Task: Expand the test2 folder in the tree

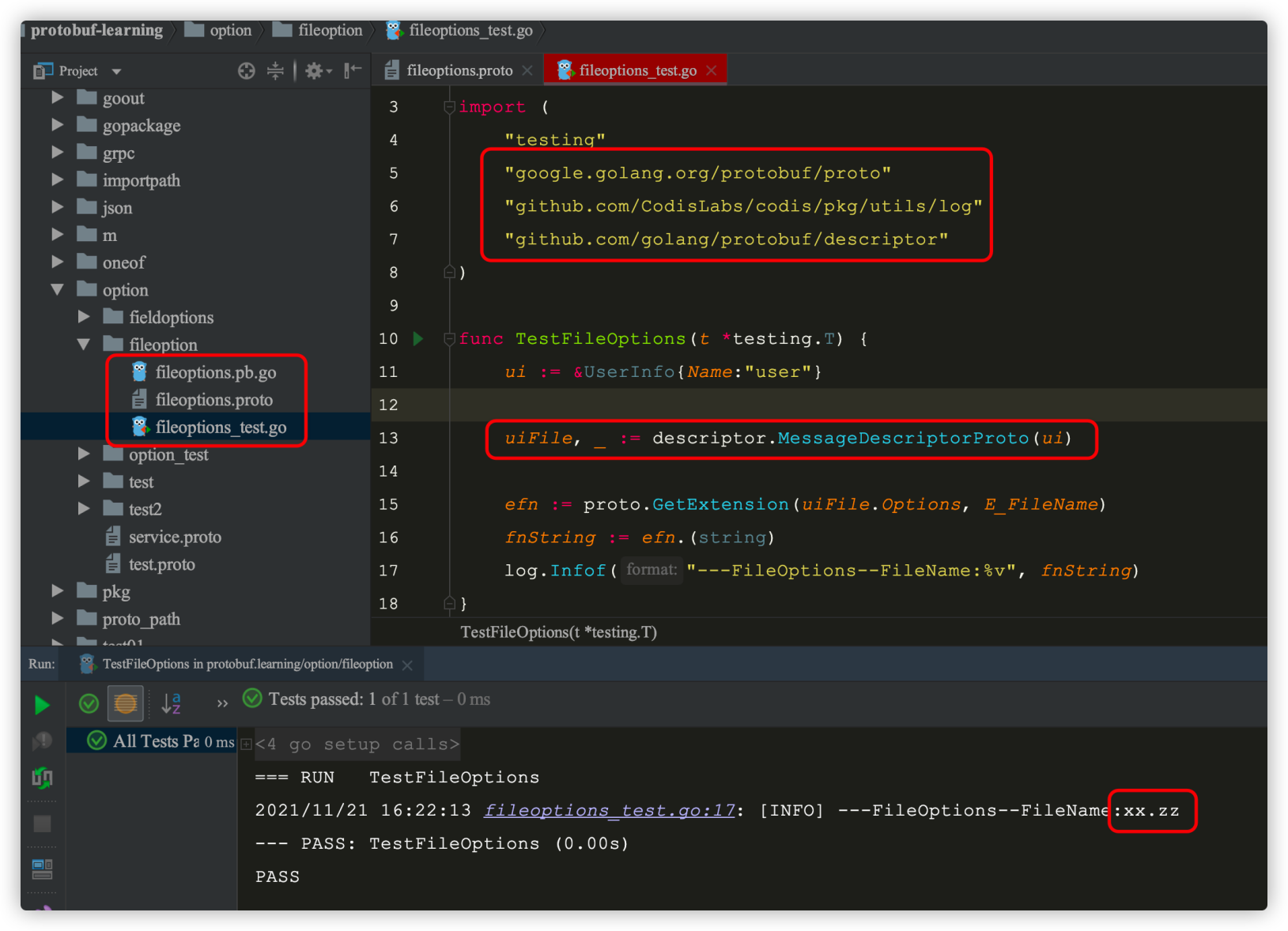Action: point(84,509)
